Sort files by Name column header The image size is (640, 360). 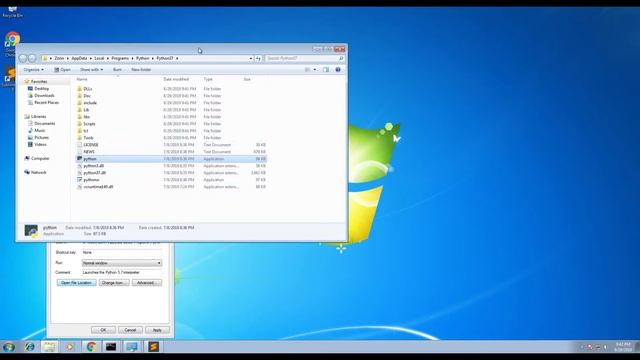point(82,79)
